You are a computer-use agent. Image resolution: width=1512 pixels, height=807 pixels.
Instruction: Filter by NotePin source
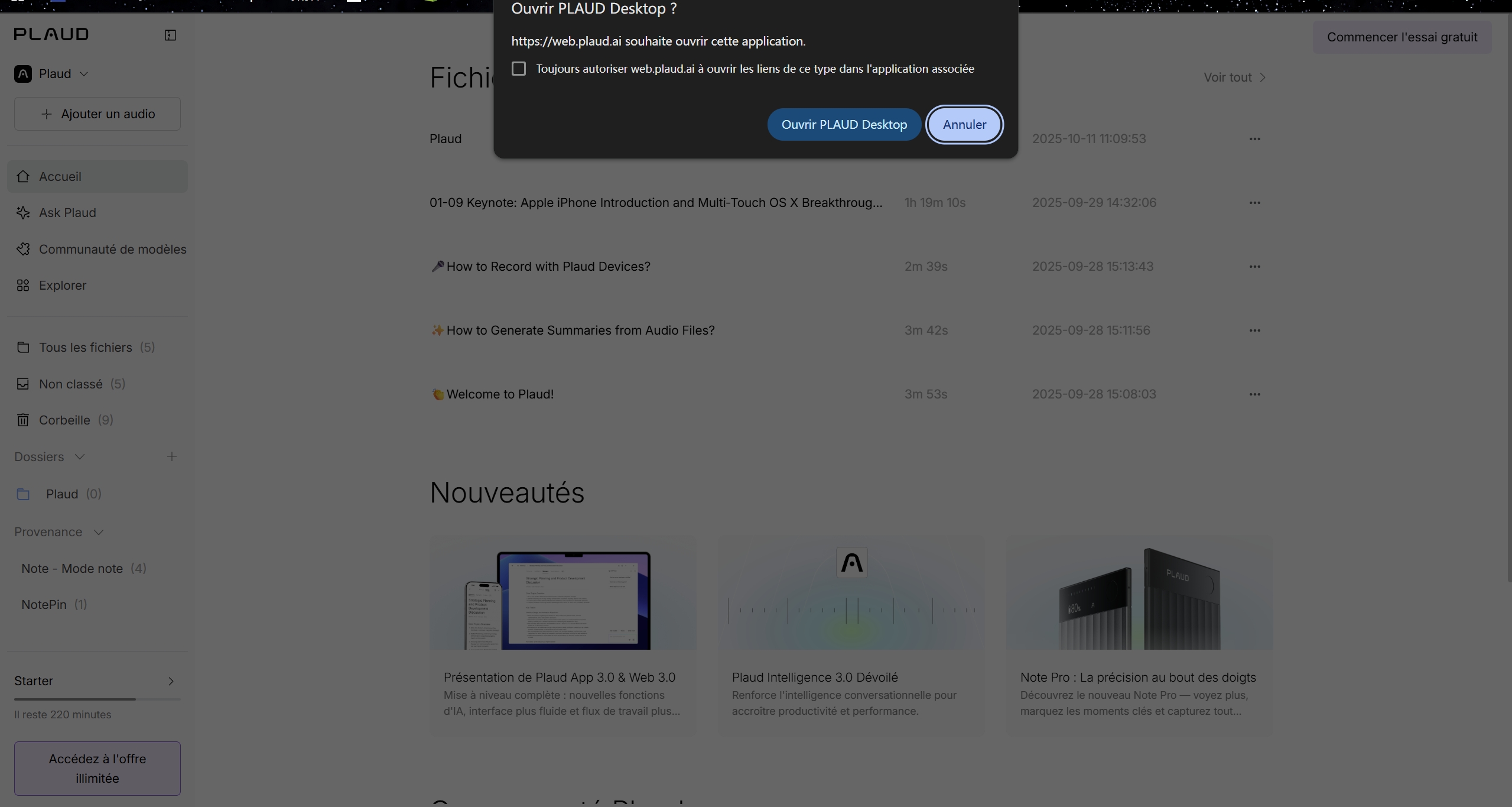click(54, 605)
